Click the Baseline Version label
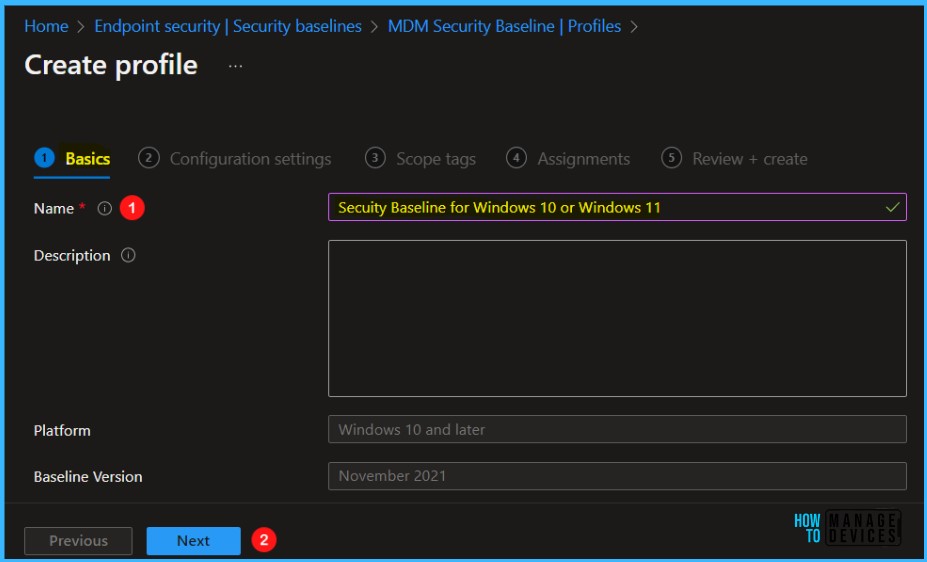Screen dimensions: 927x562 88,477
